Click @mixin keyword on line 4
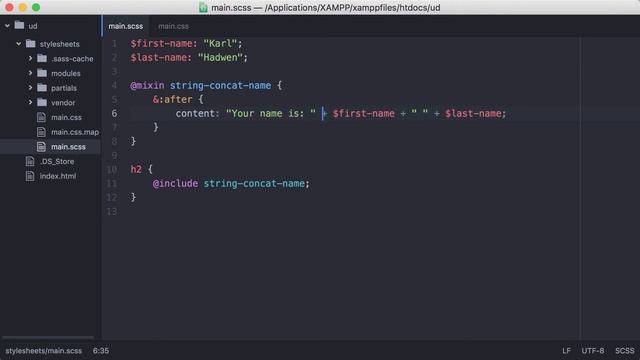 147,86
